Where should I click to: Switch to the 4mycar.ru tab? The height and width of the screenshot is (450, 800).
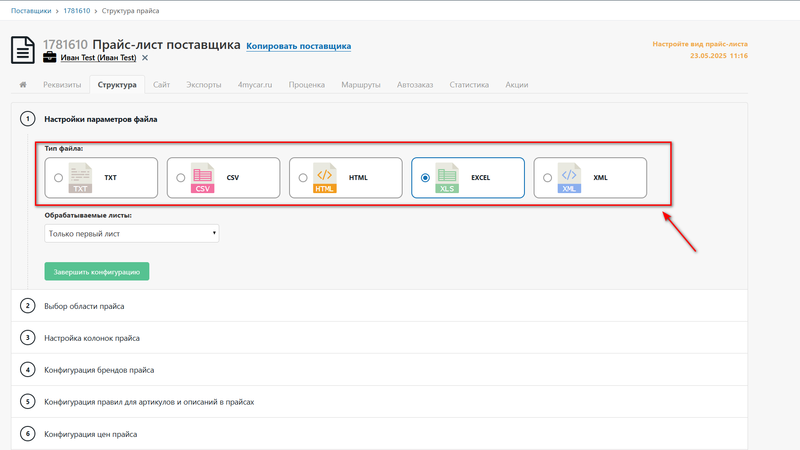pyautogui.click(x=255, y=85)
